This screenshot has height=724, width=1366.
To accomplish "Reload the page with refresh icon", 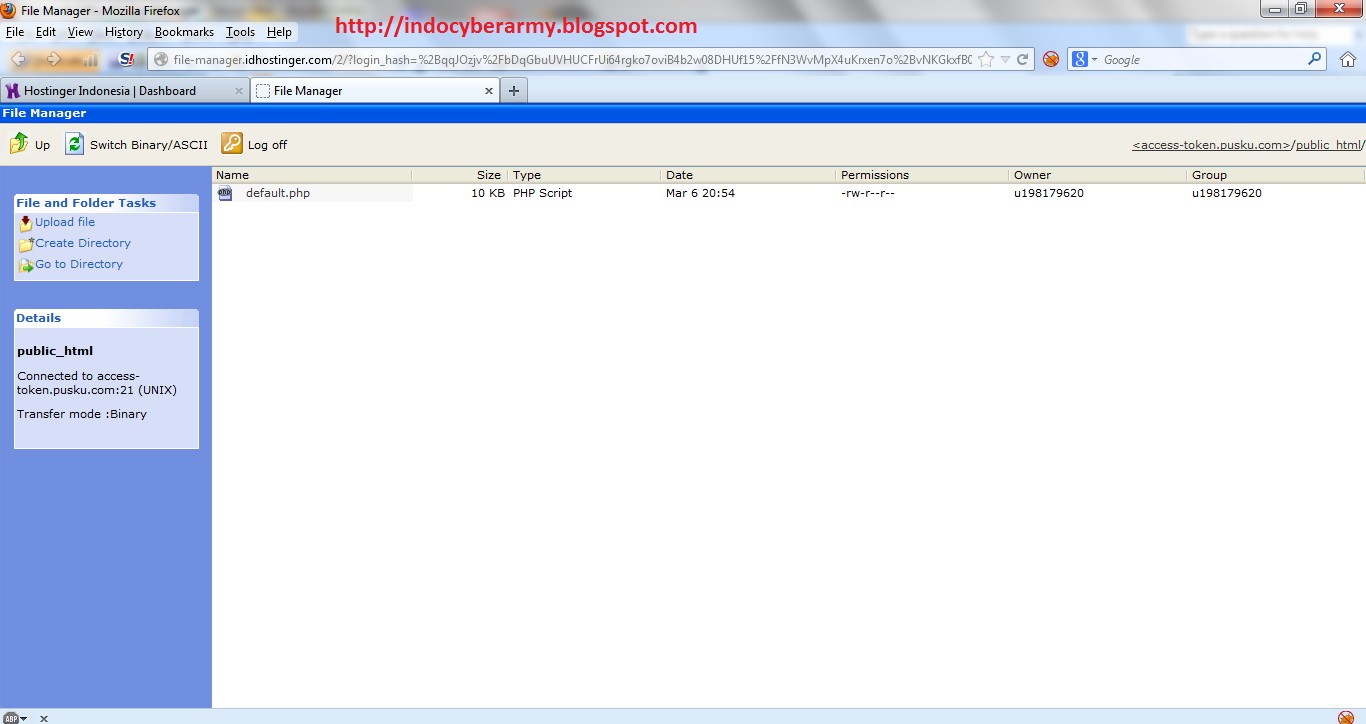I will [x=1023, y=60].
